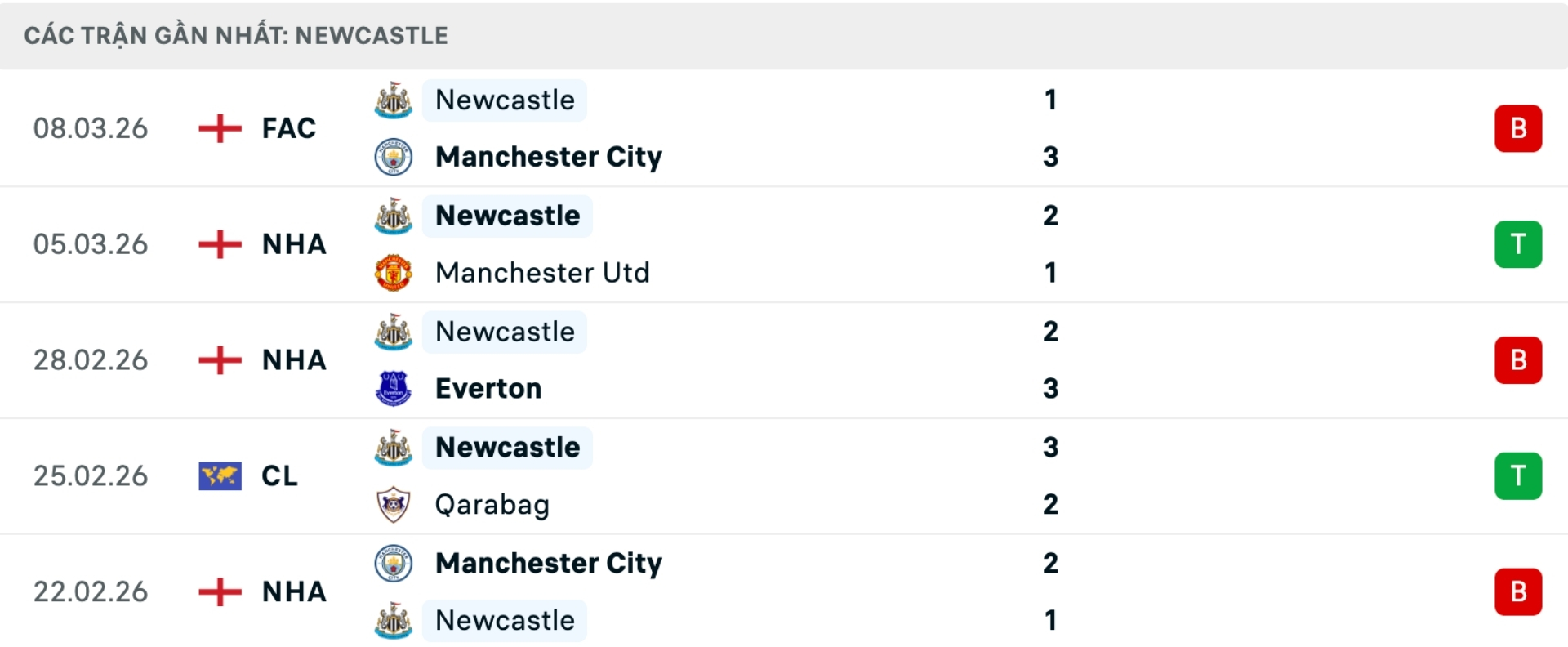Click the Newcastle club crest in the FAC match
Viewport: 1568px width, 647px height.
tap(393, 100)
